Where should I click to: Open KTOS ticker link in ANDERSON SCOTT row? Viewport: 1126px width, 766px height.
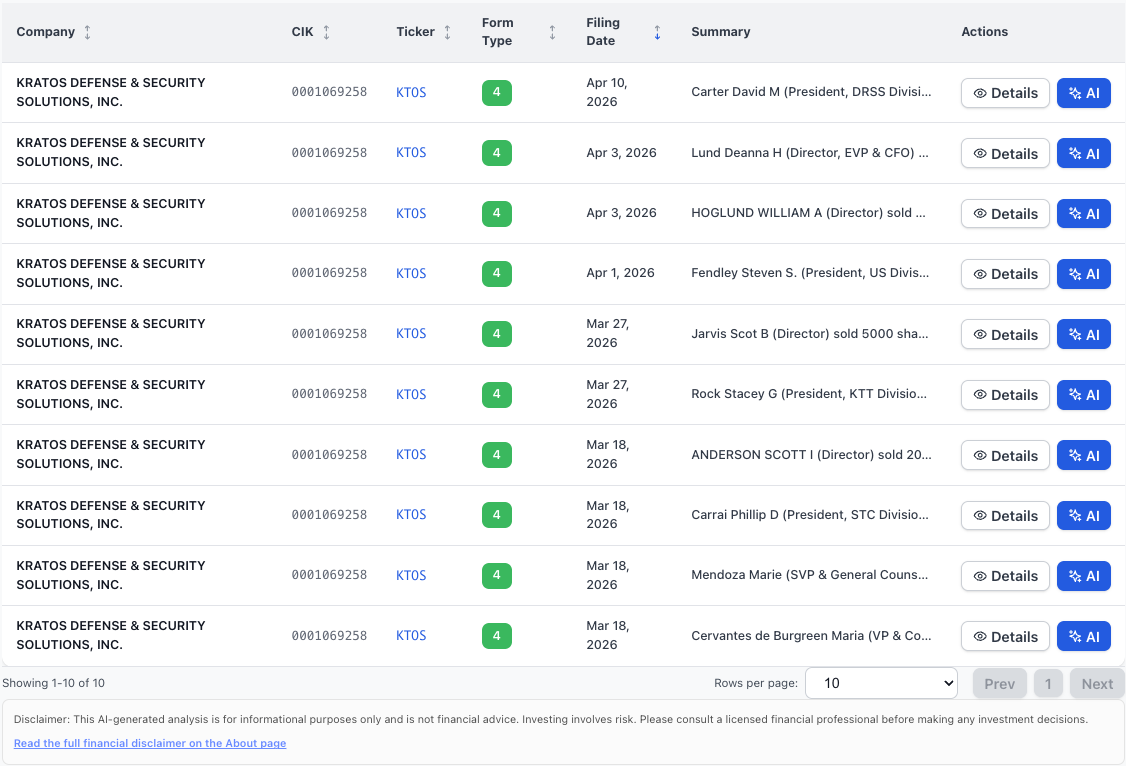coord(411,454)
